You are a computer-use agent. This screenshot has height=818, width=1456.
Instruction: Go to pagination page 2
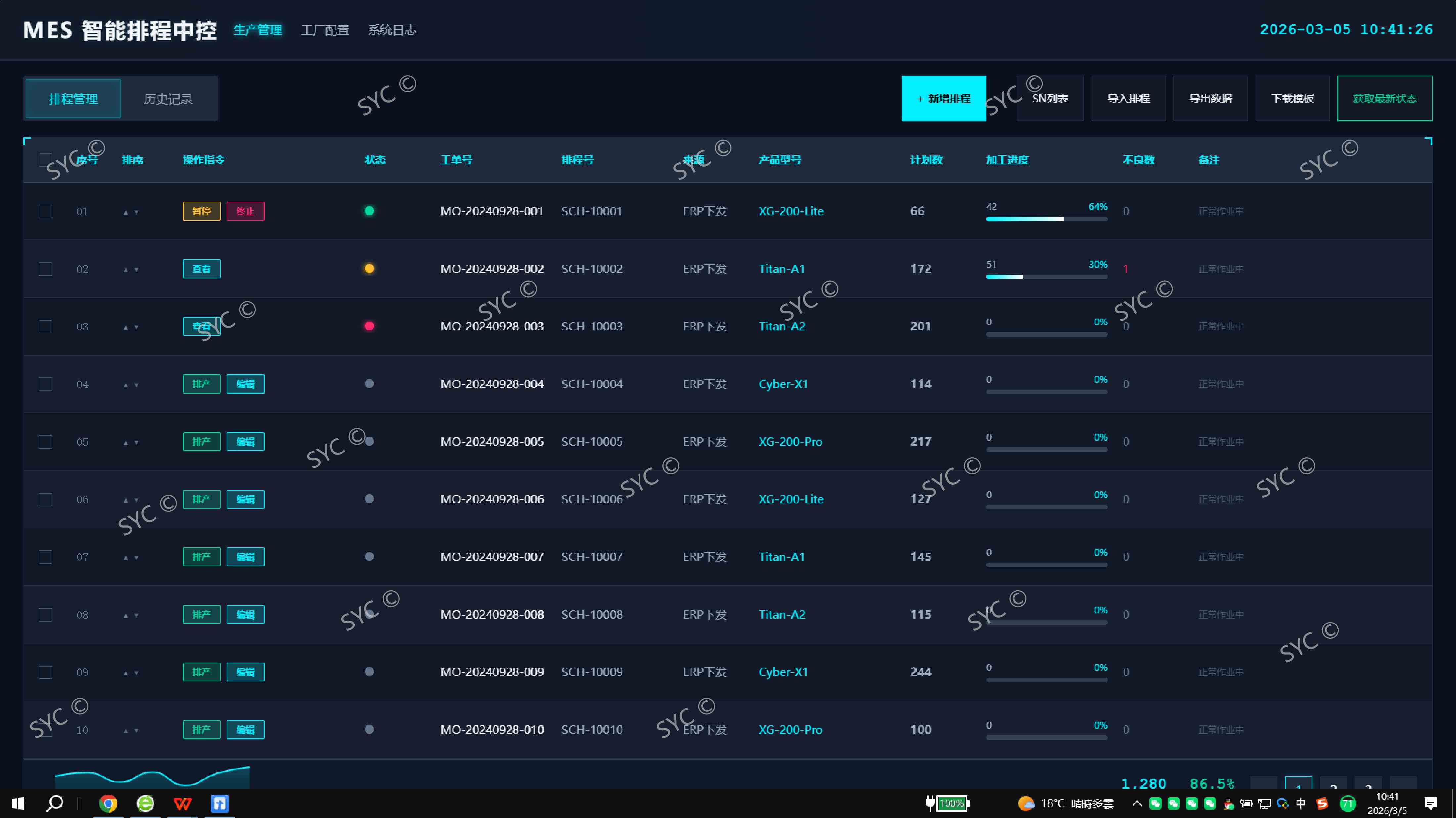coord(1333,784)
